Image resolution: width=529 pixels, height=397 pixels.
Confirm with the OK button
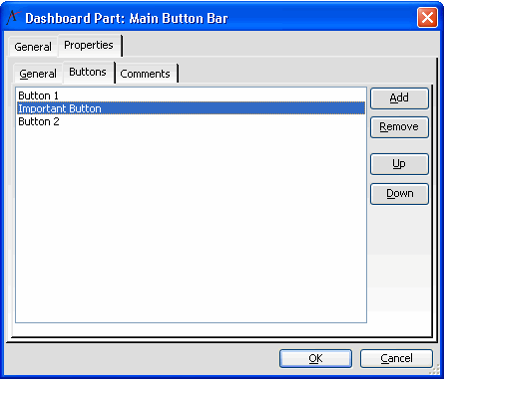pos(315,358)
